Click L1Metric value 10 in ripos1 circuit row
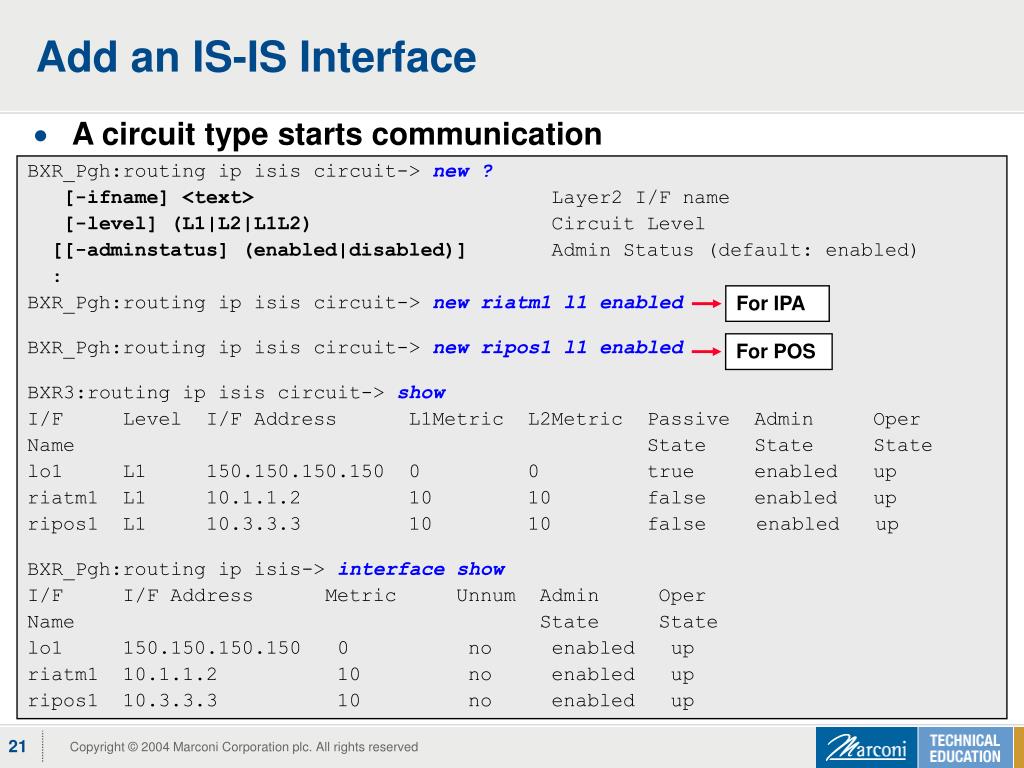1024x768 pixels. click(421, 524)
